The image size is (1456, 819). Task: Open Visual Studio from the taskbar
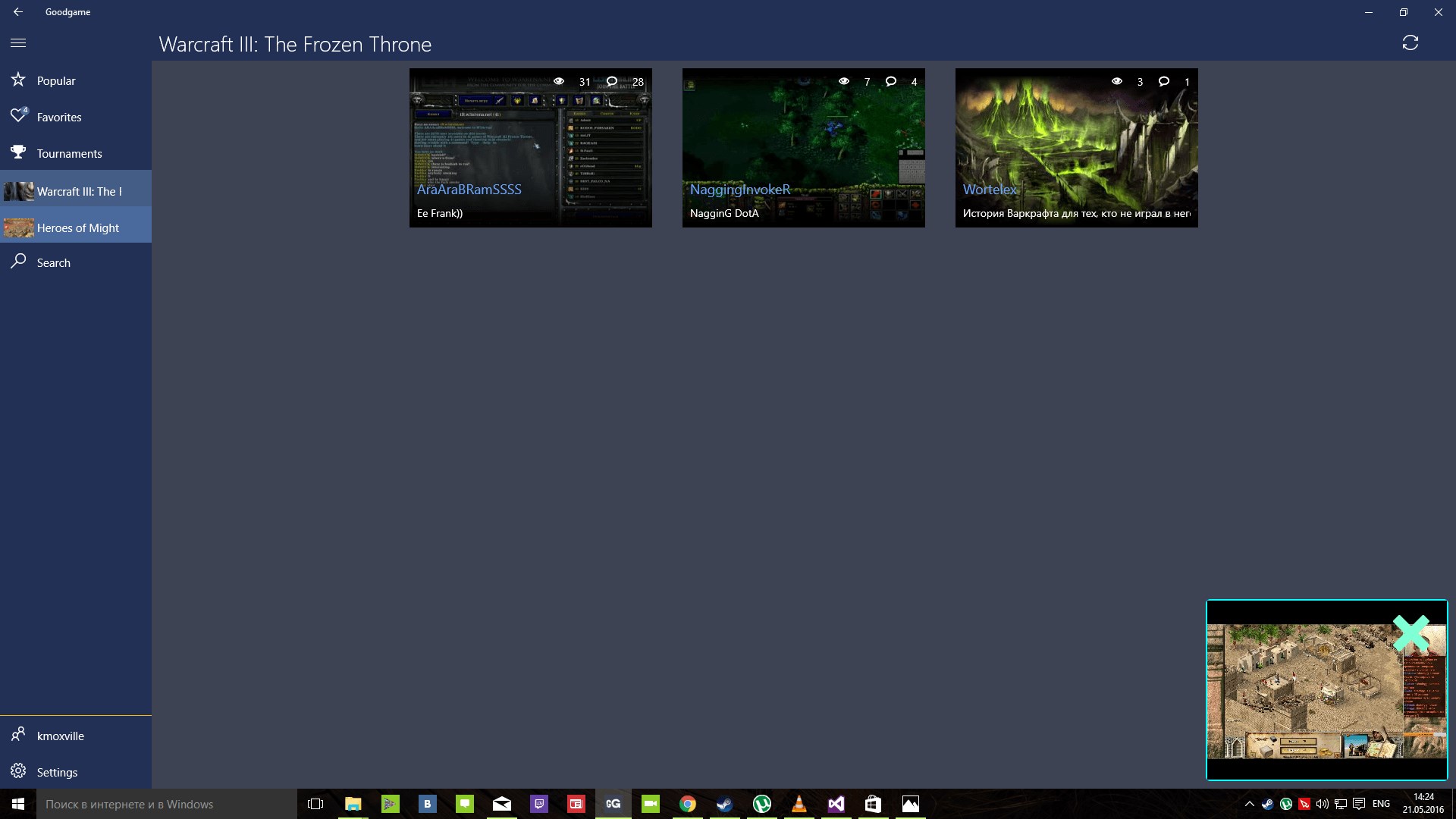[836, 804]
